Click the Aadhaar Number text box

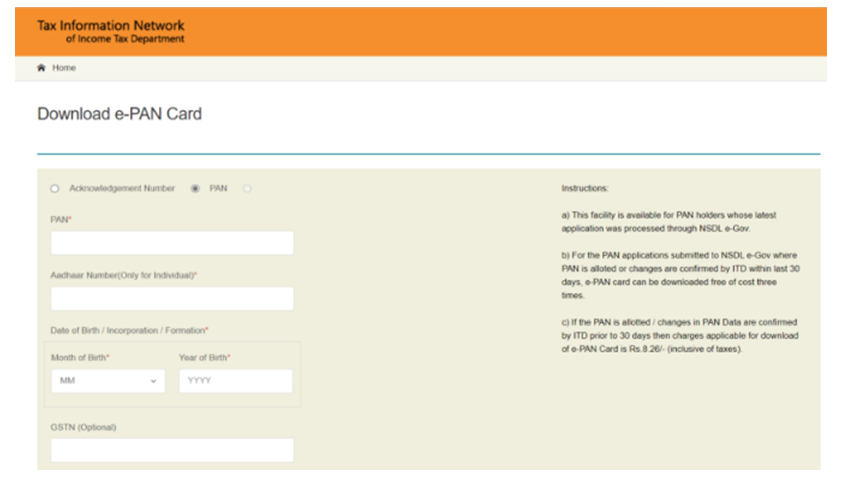[x=172, y=299]
